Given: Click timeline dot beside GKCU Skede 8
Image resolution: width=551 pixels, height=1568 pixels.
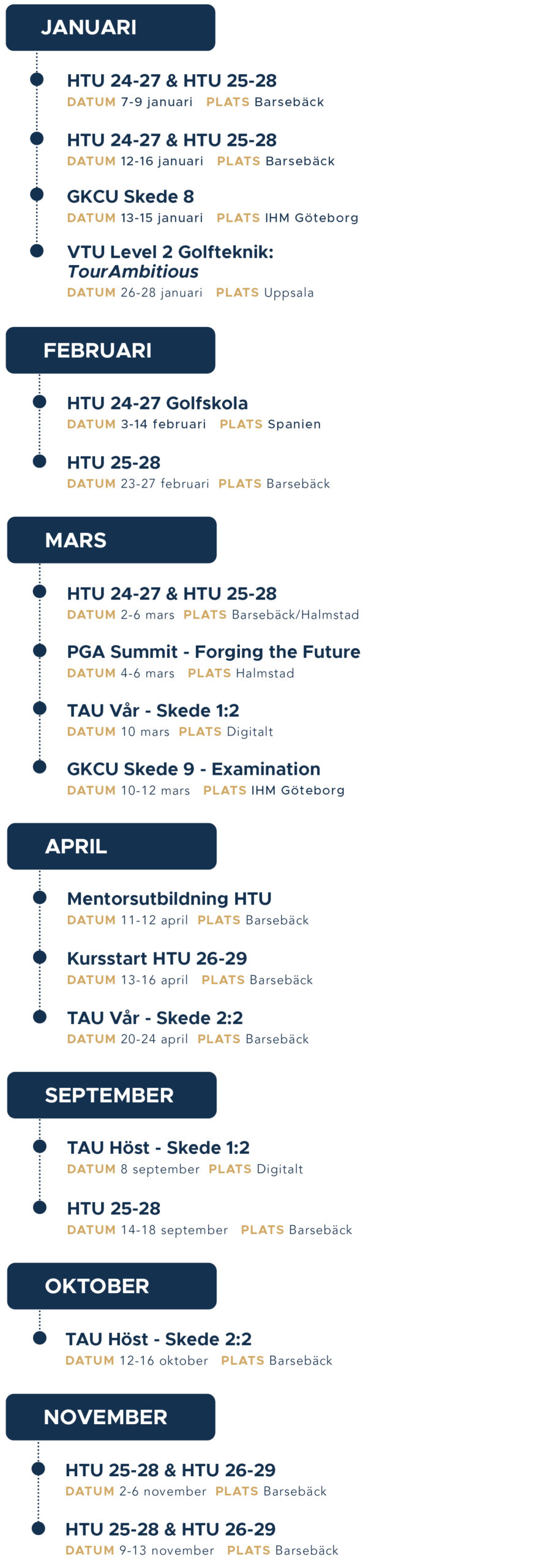Looking at the screenshot, I should coord(37,195).
